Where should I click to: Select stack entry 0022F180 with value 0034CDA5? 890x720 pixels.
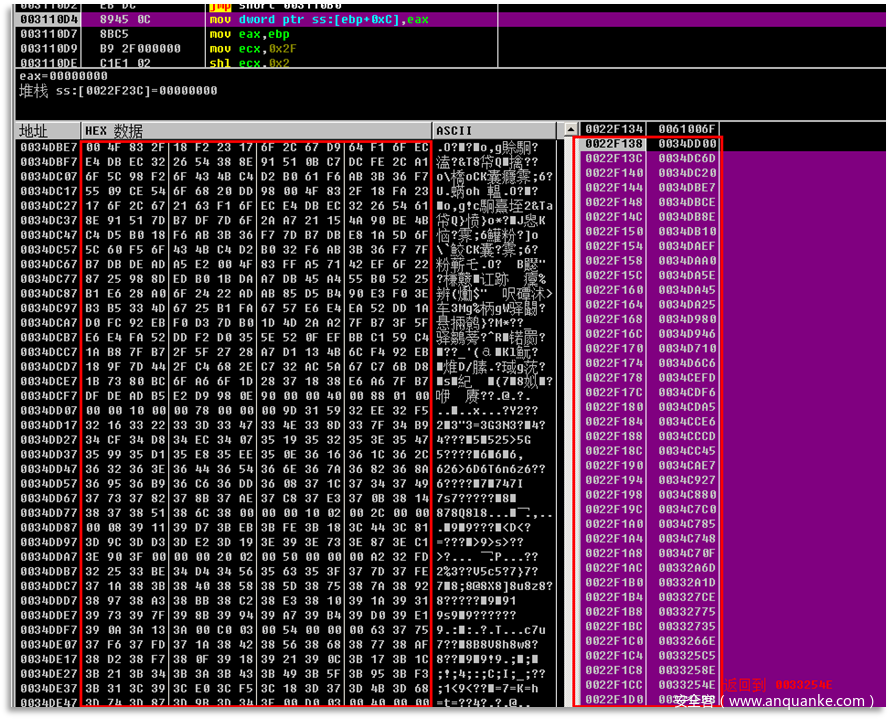[650, 407]
